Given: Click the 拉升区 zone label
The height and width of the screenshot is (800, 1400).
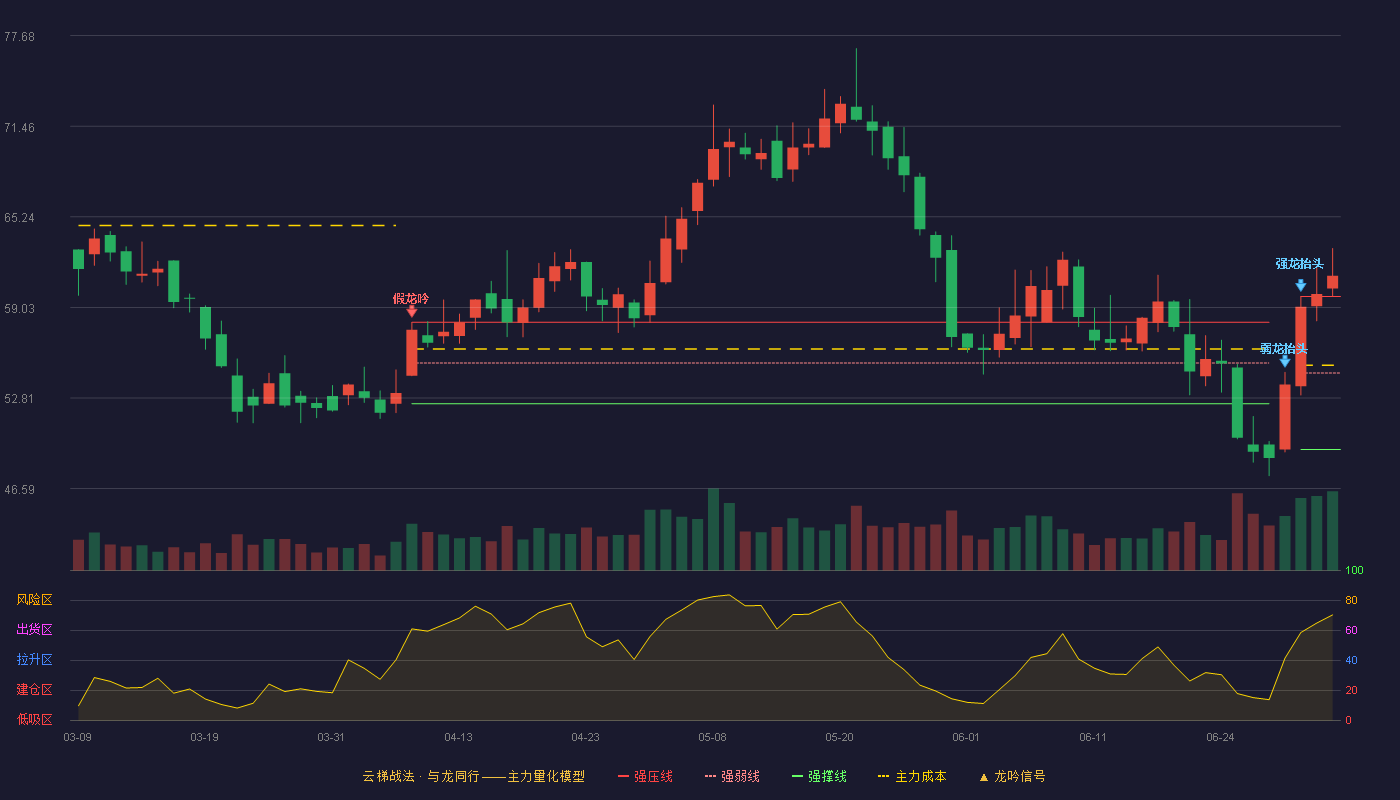Looking at the screenshot, I should pos(34,660).
